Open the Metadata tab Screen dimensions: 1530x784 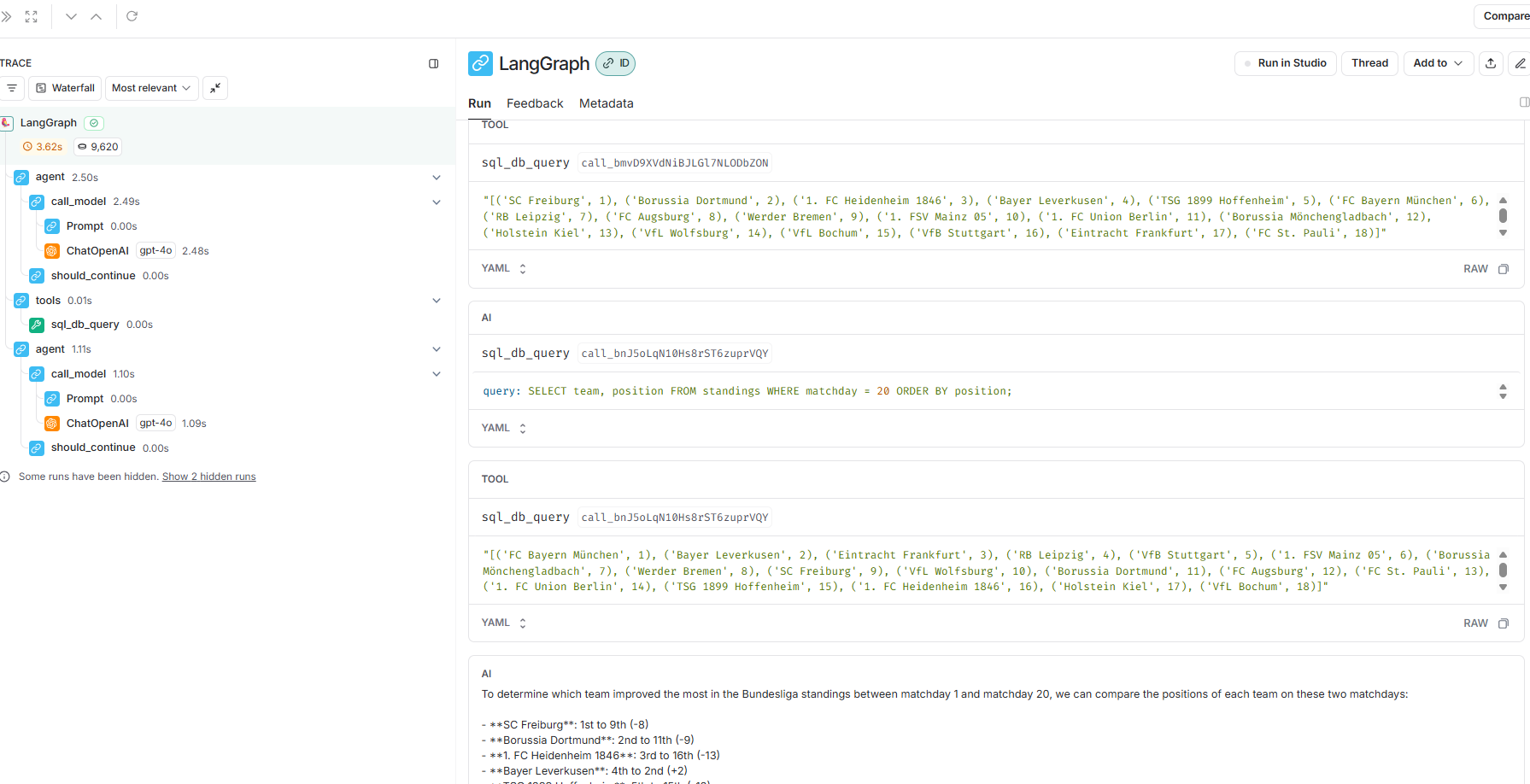click(607, 103)
